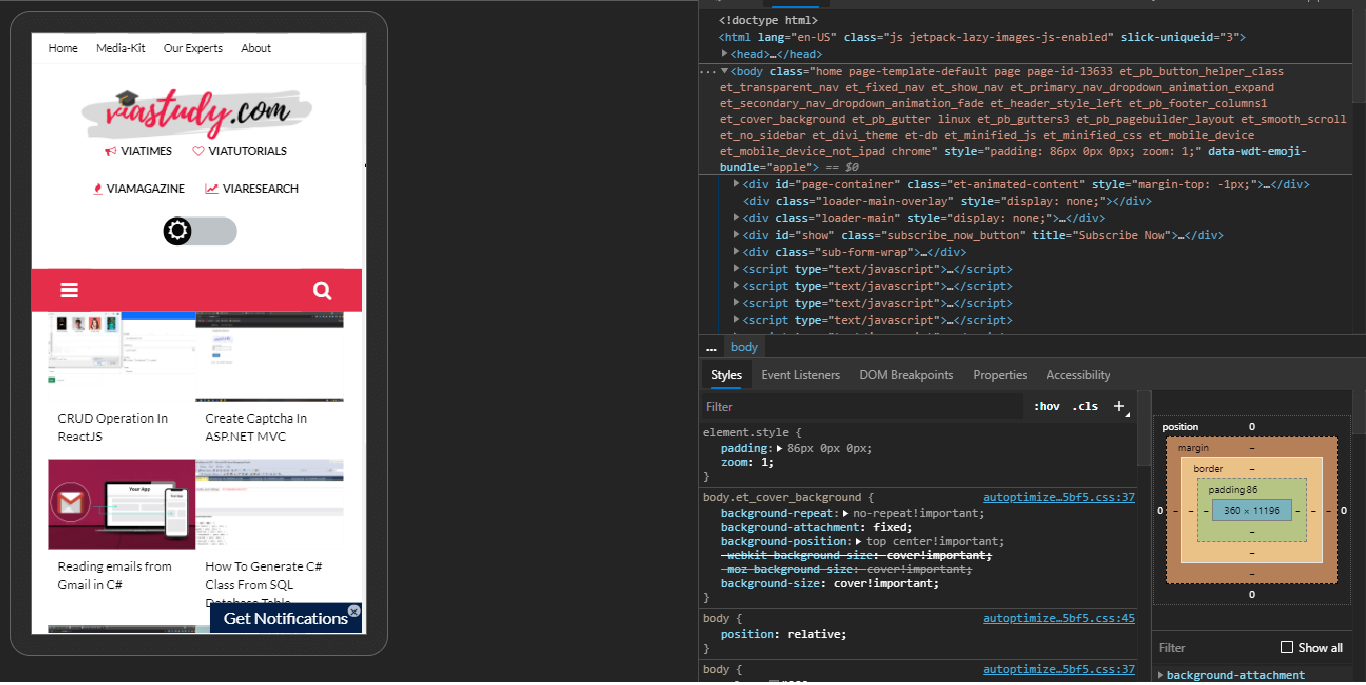The width and height of the screenshot is (1366, 685).
Task: Close the Get Notifications popup
Action: [x=354, y=610]
